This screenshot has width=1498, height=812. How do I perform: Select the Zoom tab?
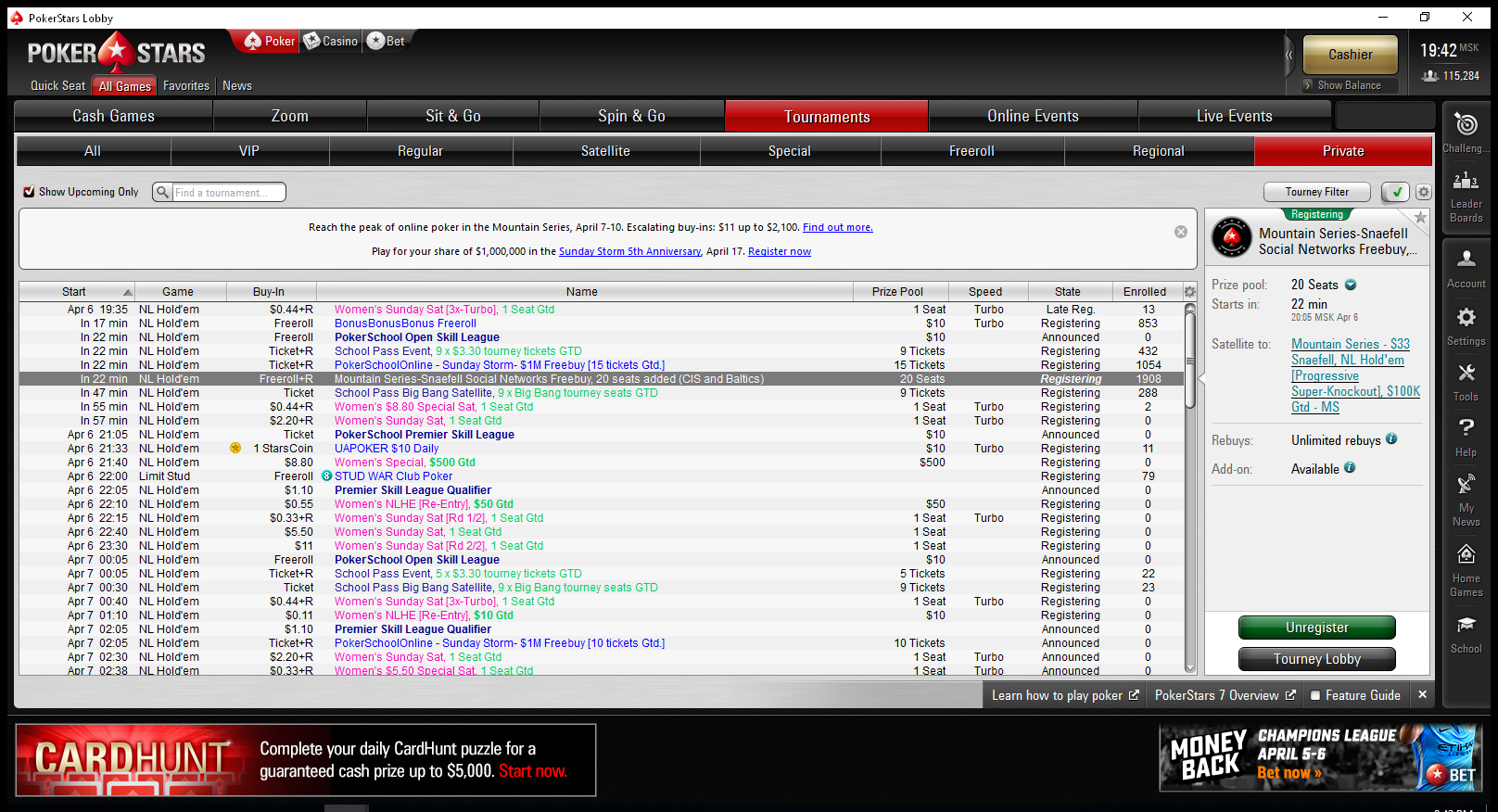coord(290,116)
